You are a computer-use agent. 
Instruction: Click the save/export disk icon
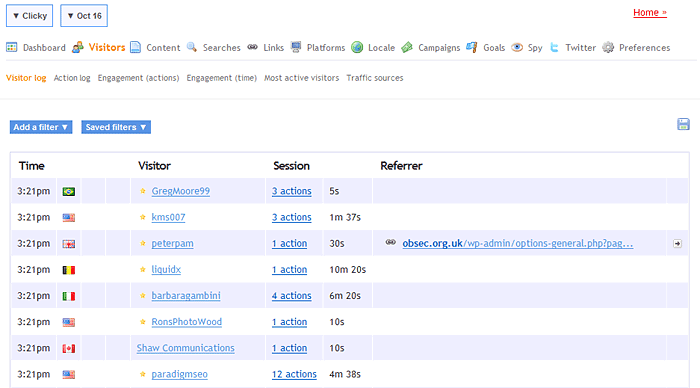683,124
